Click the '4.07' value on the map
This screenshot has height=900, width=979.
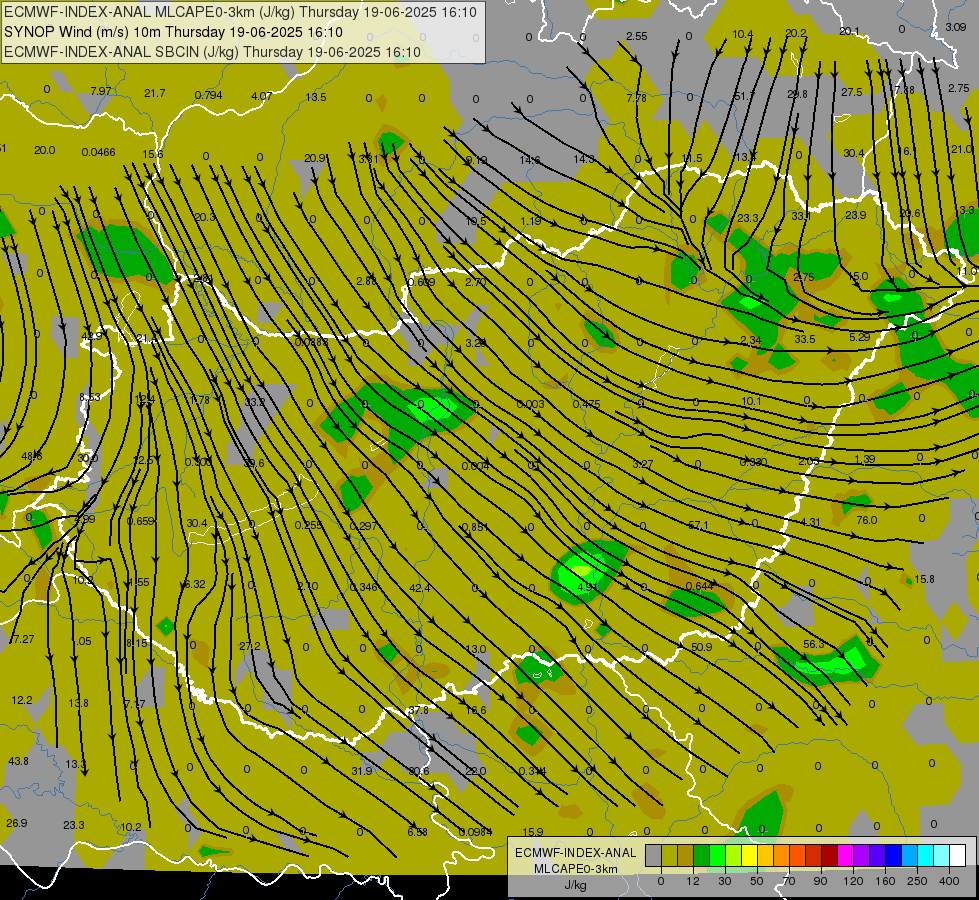click(x=262, y=96)
